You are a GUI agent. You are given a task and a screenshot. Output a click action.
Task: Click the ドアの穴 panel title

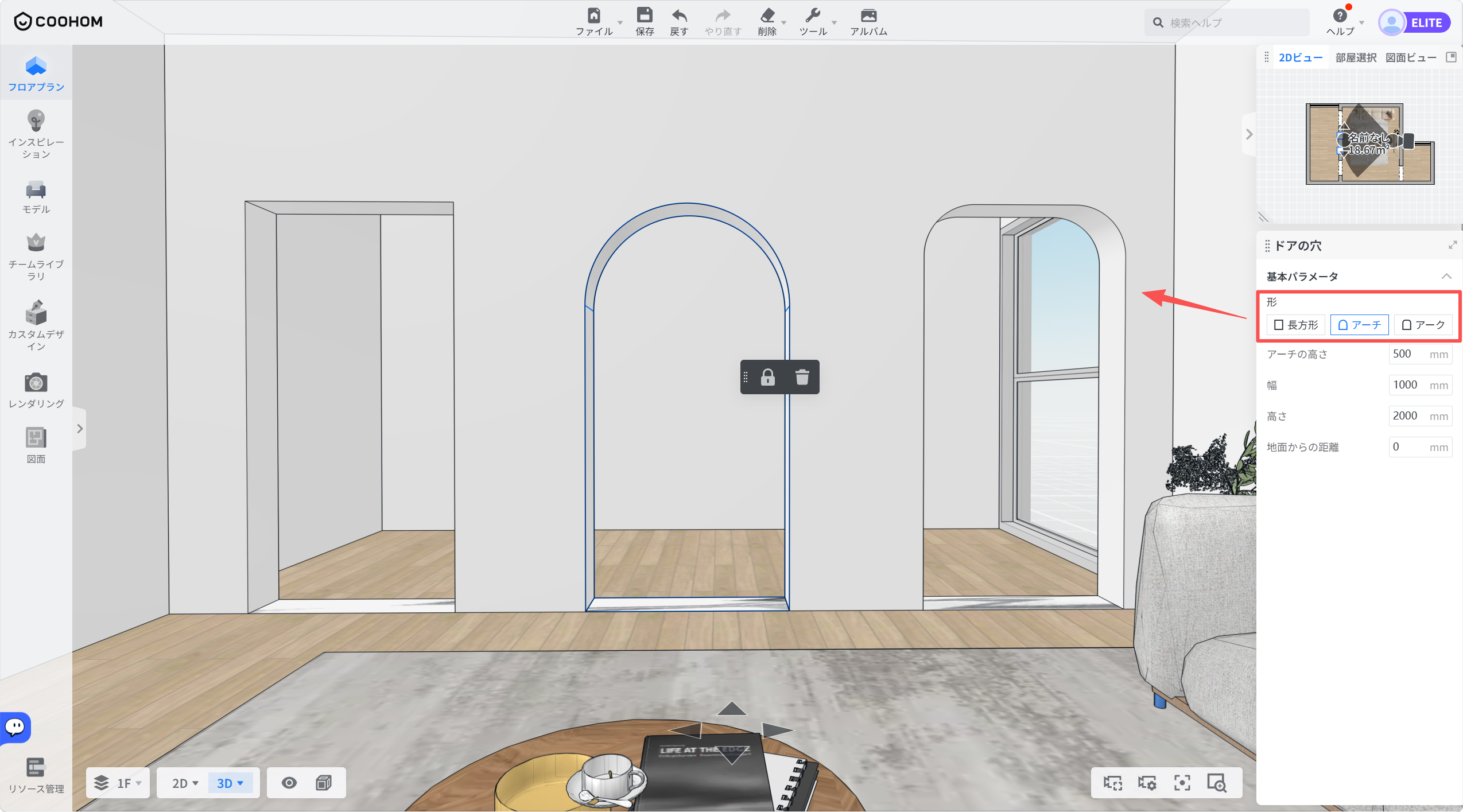[x=1298, y=246]
